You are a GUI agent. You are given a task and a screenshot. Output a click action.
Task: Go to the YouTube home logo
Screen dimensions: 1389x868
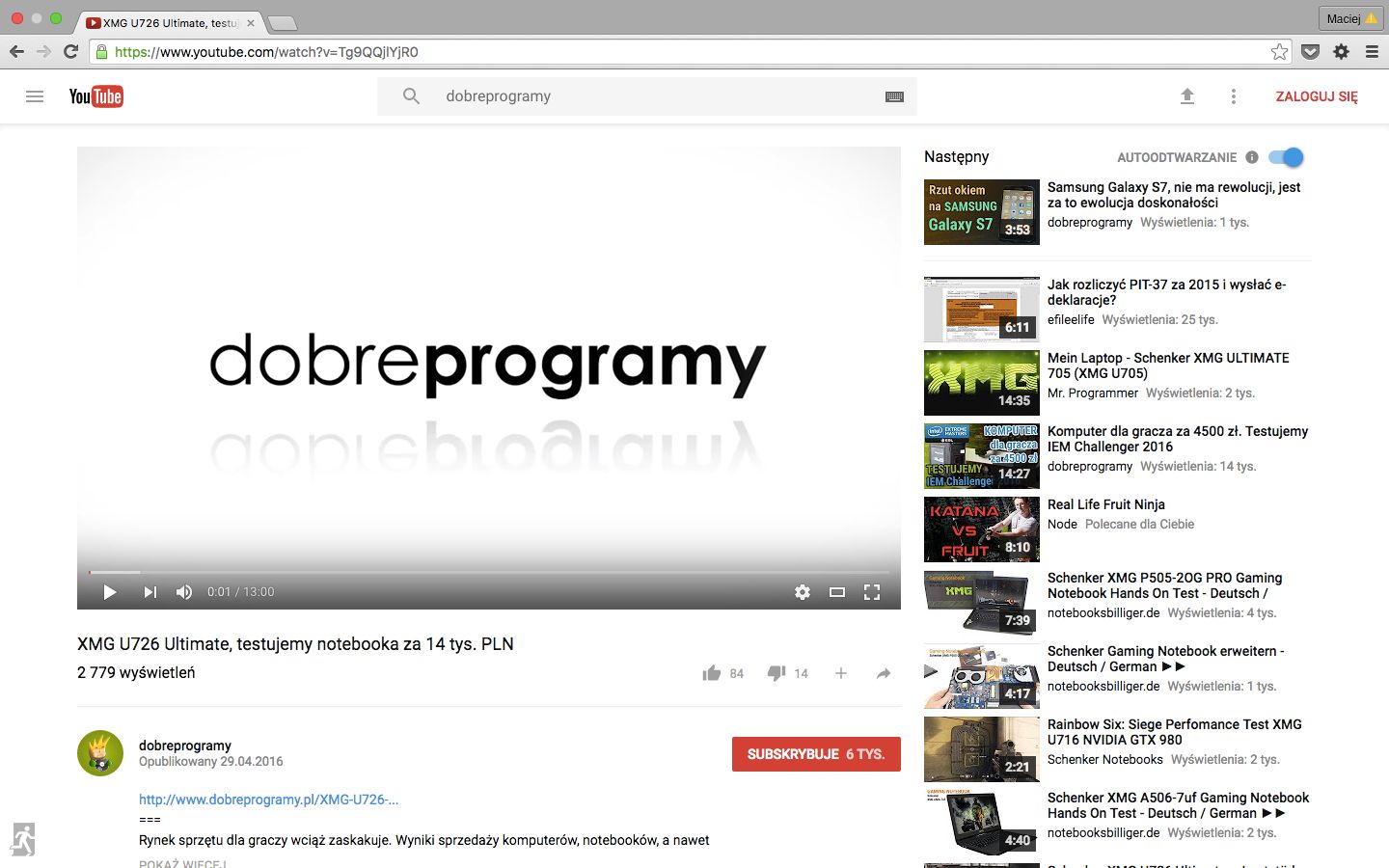click(95, 96)
